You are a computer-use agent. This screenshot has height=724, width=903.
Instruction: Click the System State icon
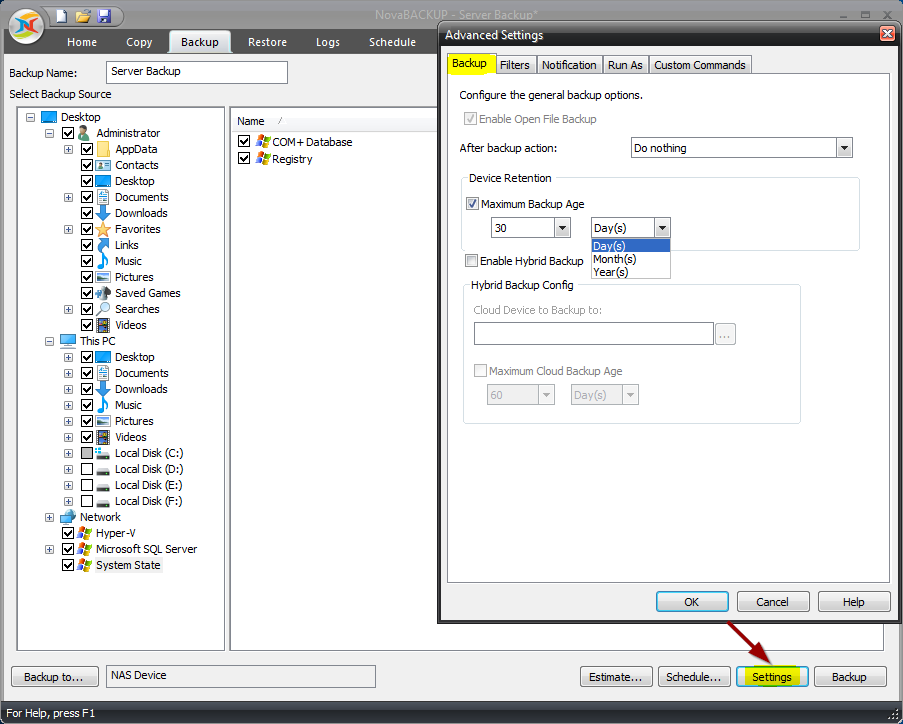pyautogui.click(x=84, y=566)
